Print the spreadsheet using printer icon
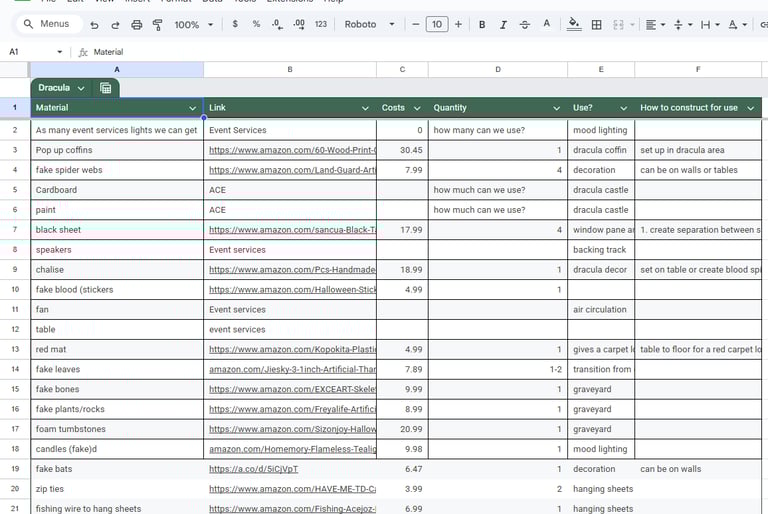The image size is (768, 514). 136,25
